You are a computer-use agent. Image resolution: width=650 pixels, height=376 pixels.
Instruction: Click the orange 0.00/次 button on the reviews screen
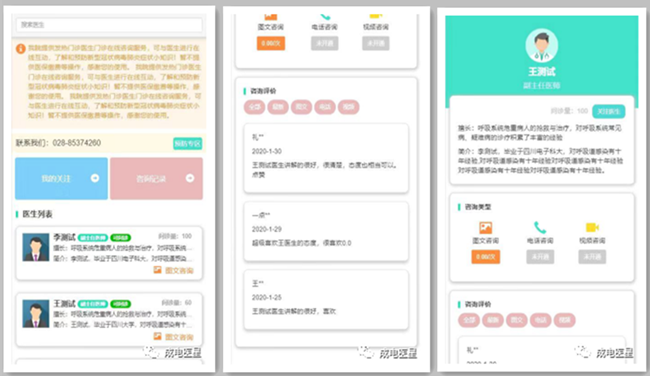click(271, 43)
